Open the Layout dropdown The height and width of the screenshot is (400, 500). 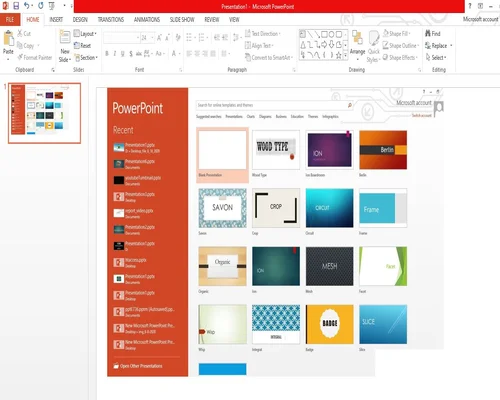pyautogui.click(x=85, y=33)
